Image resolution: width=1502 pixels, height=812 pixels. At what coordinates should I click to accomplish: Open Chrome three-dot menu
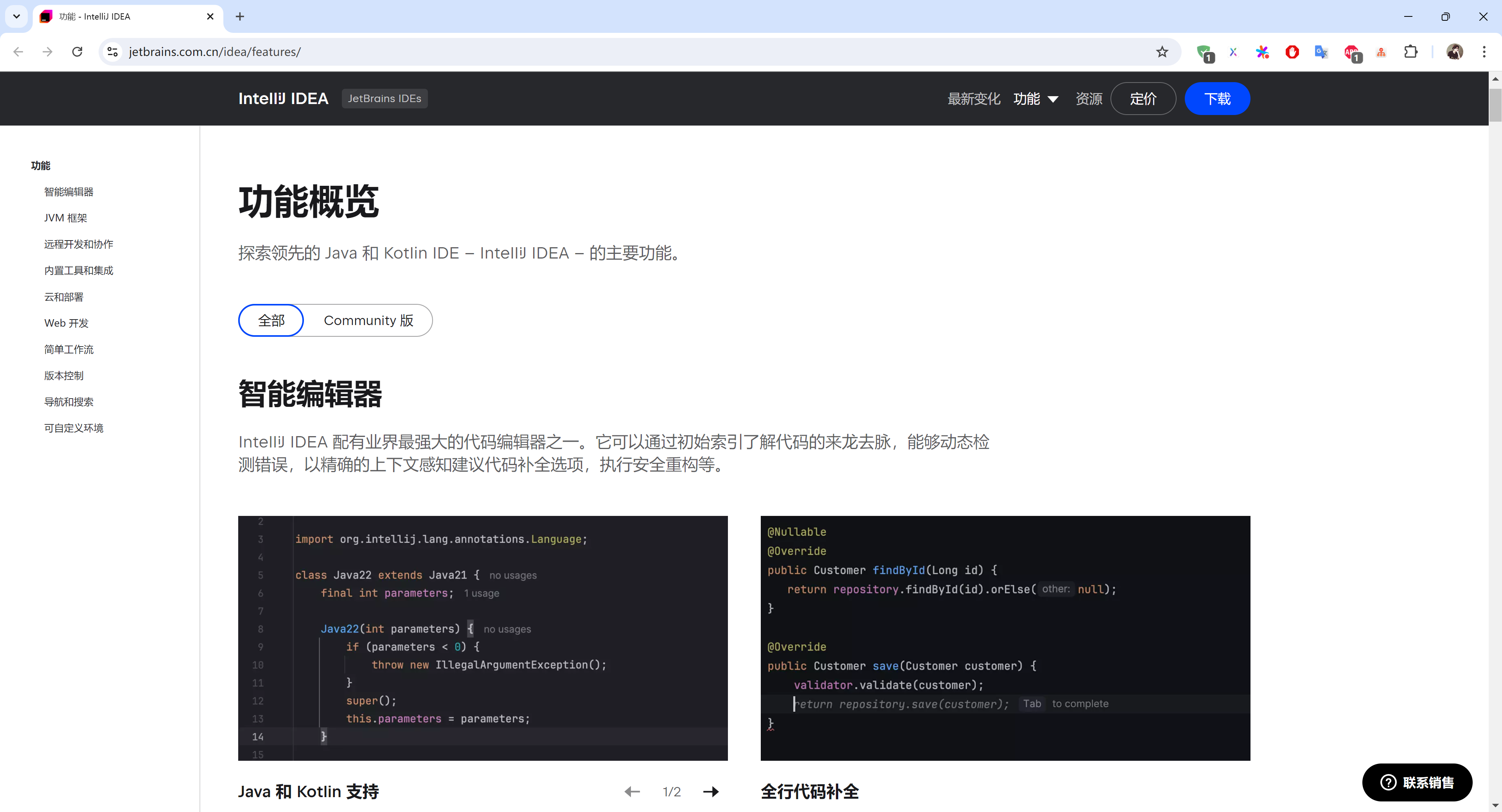coord(1484,52)
